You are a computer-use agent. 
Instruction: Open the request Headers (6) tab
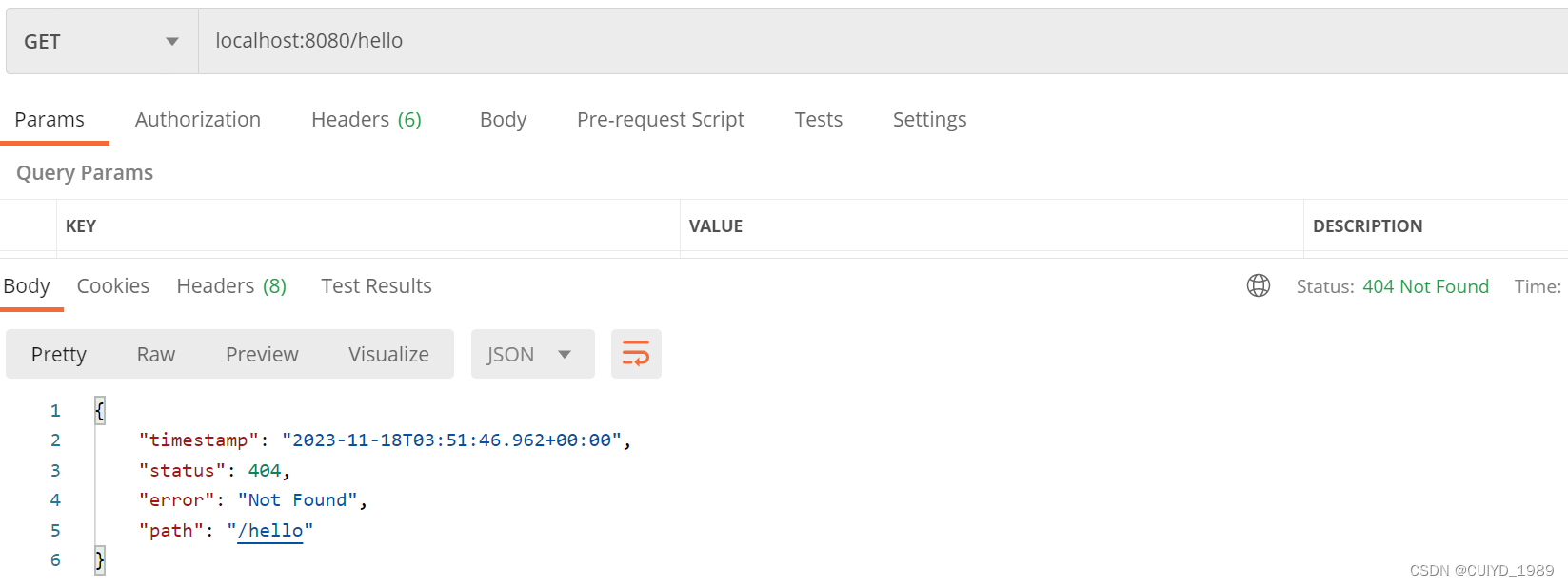pos(367,120)
